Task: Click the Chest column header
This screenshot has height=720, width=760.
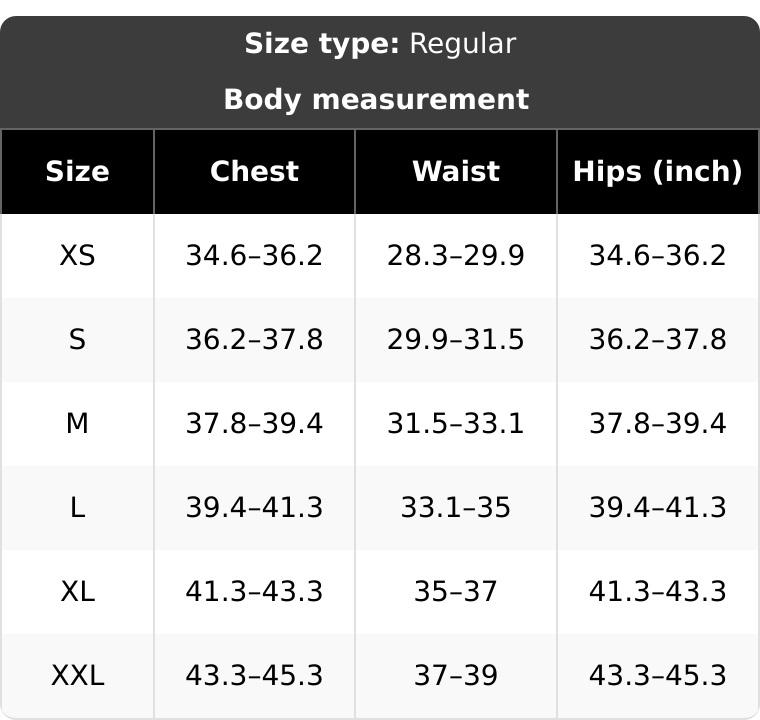Action: pyautogui.click(x=254, y=172)
